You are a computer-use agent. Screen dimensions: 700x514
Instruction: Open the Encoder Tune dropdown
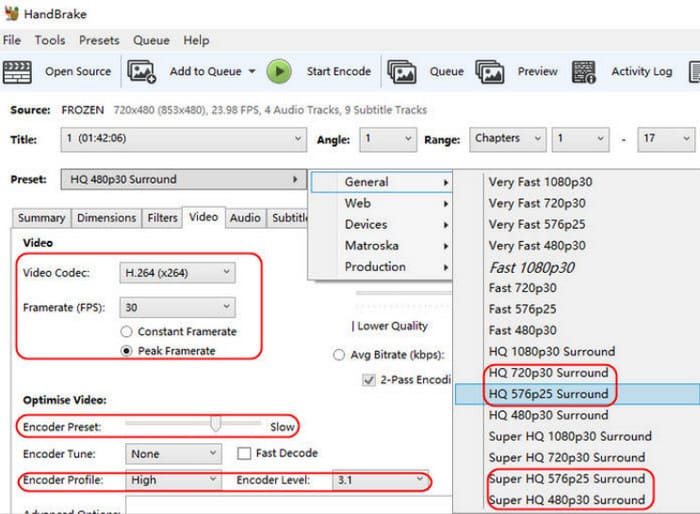click(x=173, y=454)
